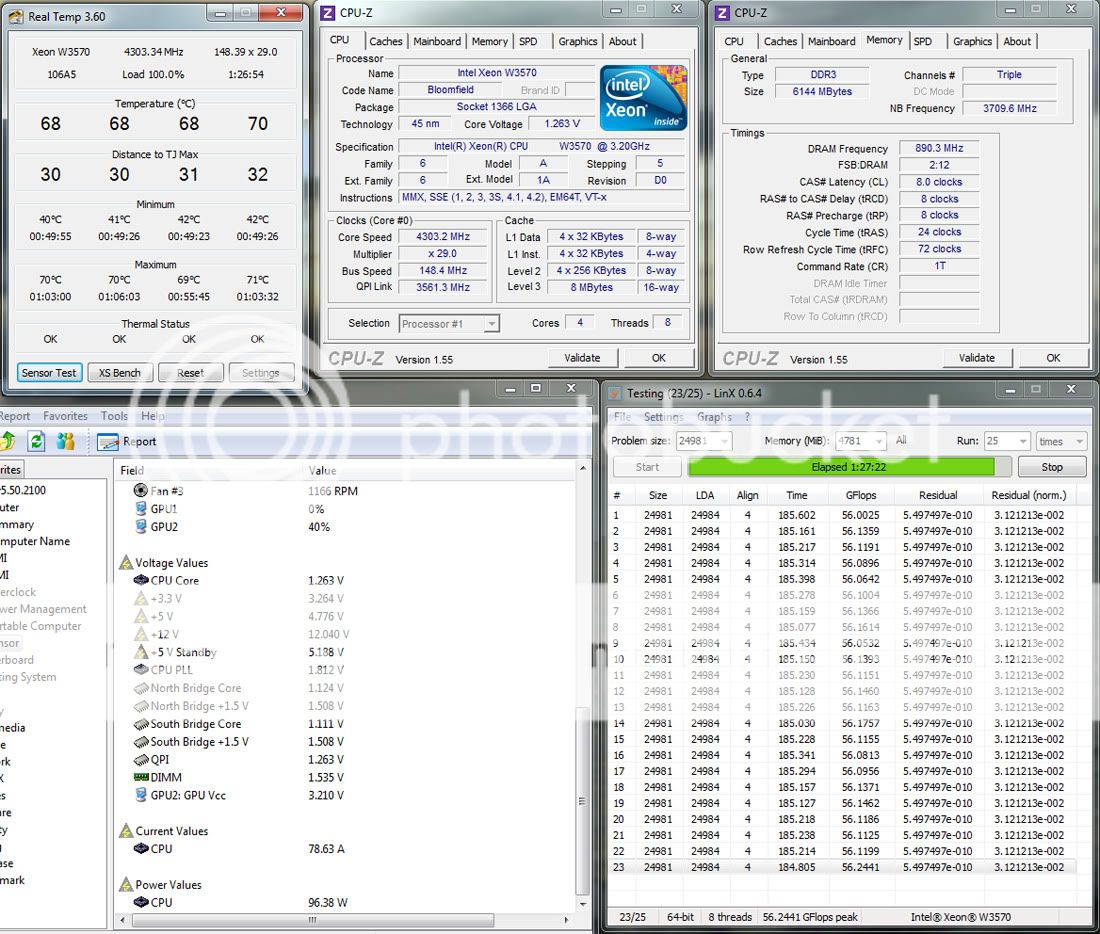Open the Problem size dropdown in LinX
The height and width of the screenshot is (934, 1100).
click(x=724, y=441)
